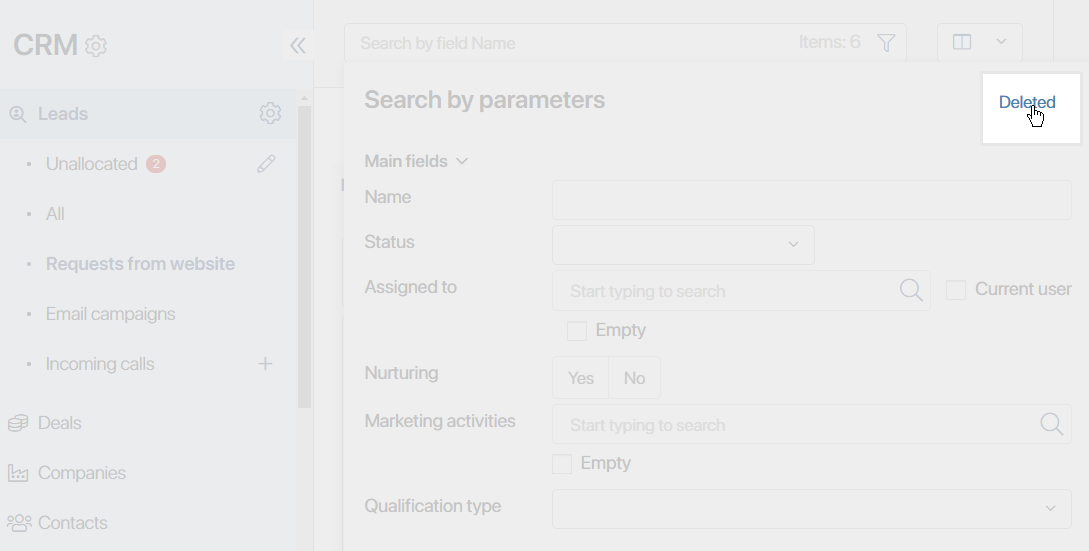The image size is (1089, 551).
Task: Select Yes for Nurturing
Action: (581, 378)
